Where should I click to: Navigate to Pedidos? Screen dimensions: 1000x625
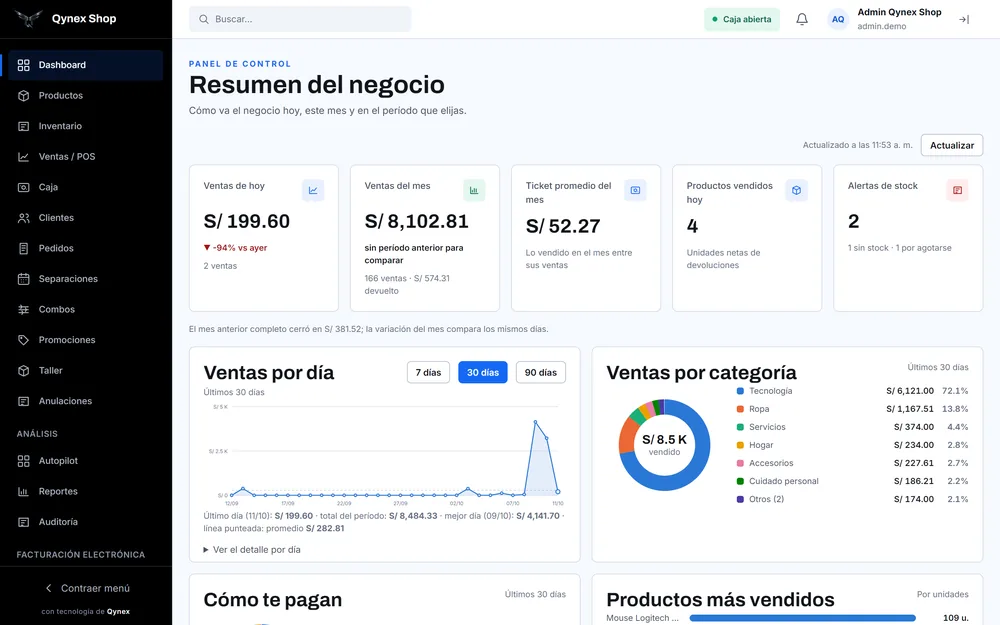pos(85,249)
